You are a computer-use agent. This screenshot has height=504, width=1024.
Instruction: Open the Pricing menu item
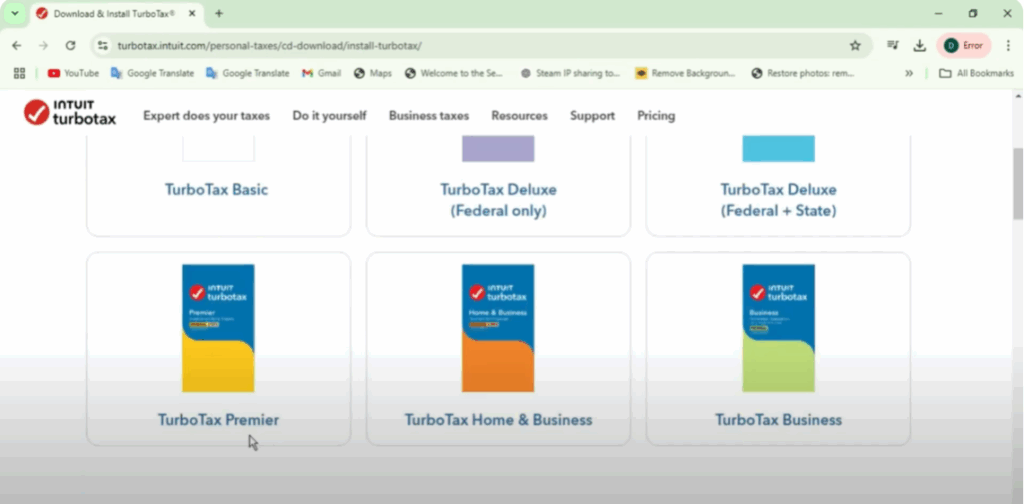[x=656, y=116]
